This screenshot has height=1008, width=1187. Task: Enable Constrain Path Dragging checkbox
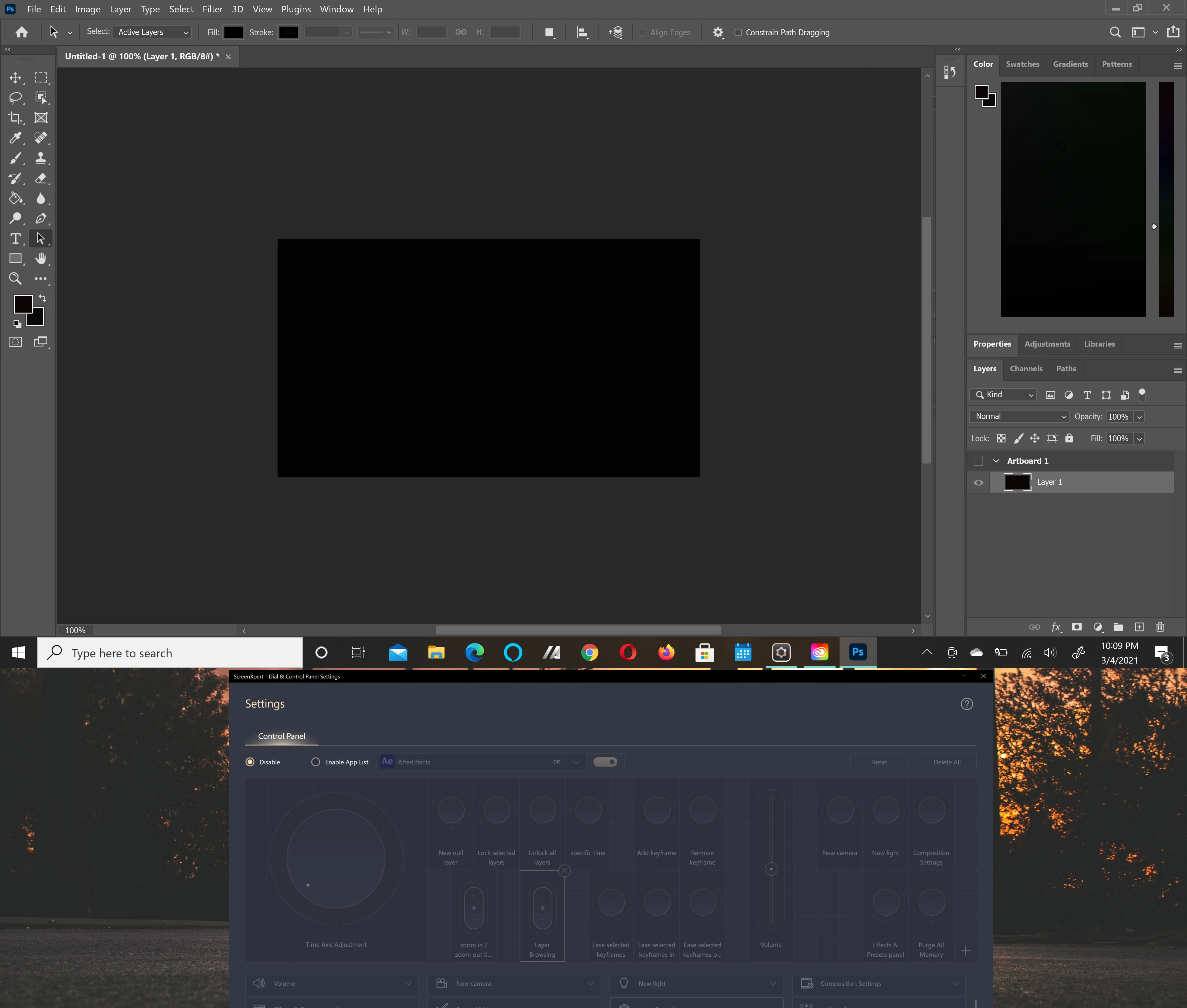click(738, 32)
